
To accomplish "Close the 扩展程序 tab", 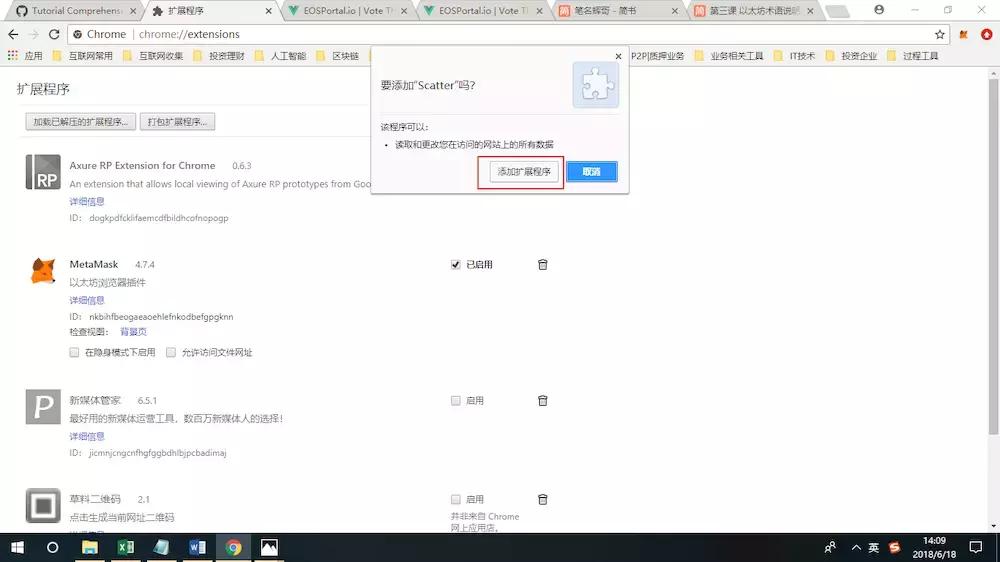I will (268, 11).
